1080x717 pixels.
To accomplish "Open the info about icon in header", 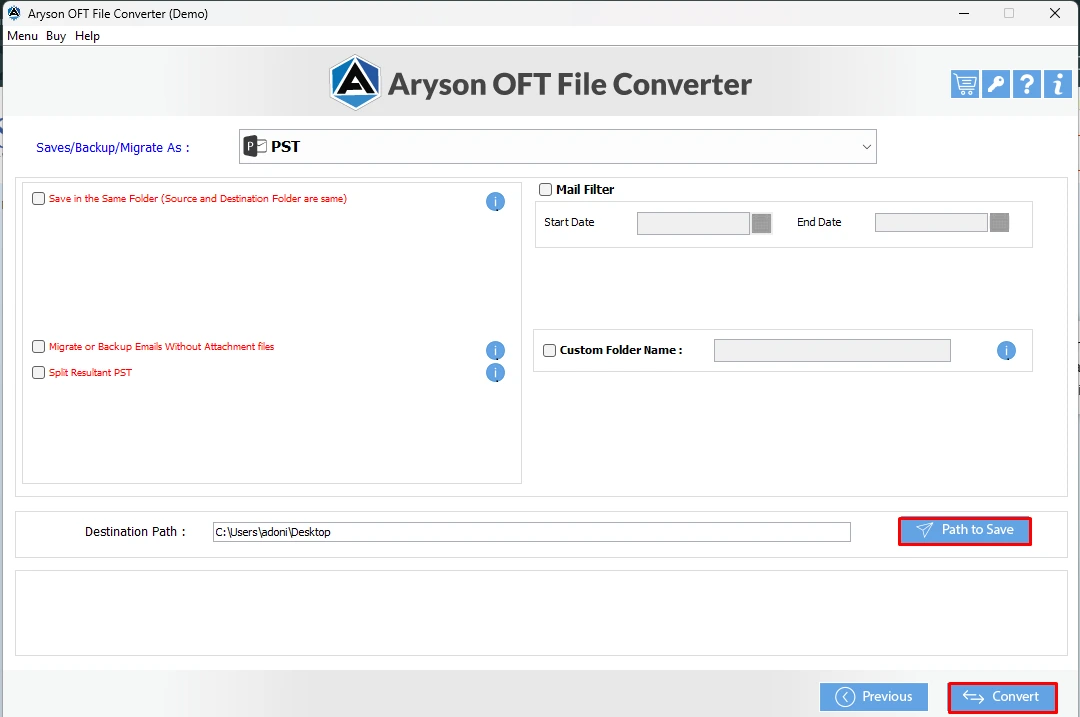I will (1058, 84).
